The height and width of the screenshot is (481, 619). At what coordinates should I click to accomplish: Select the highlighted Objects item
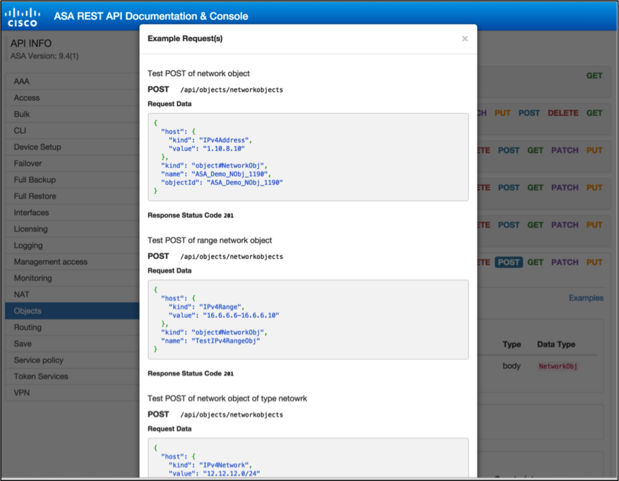tap(72, 311)
